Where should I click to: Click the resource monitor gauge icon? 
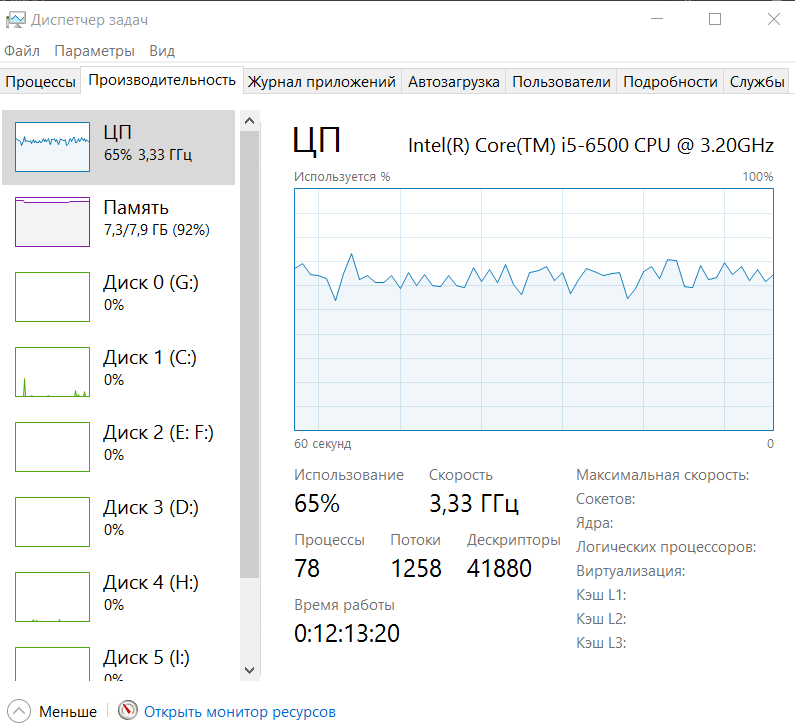pos(128,710)
